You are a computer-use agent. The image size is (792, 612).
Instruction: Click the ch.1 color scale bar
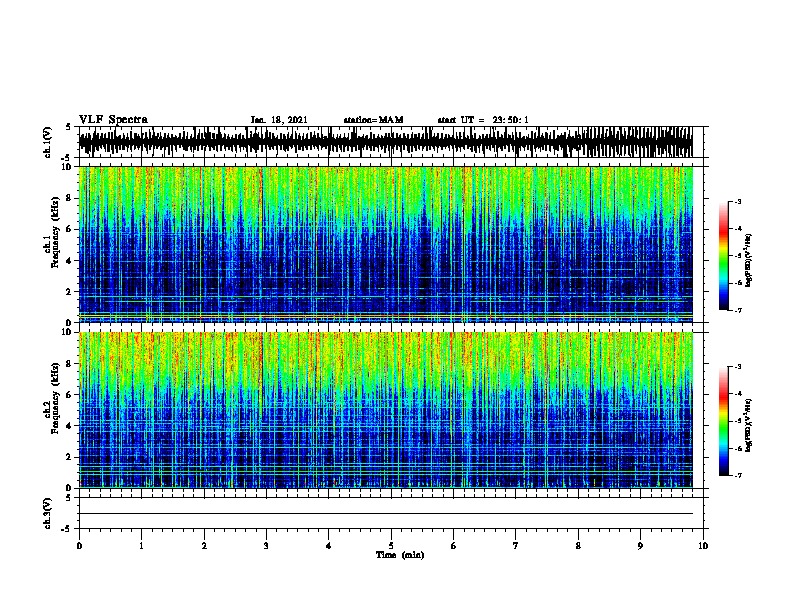tap(724, 256)
